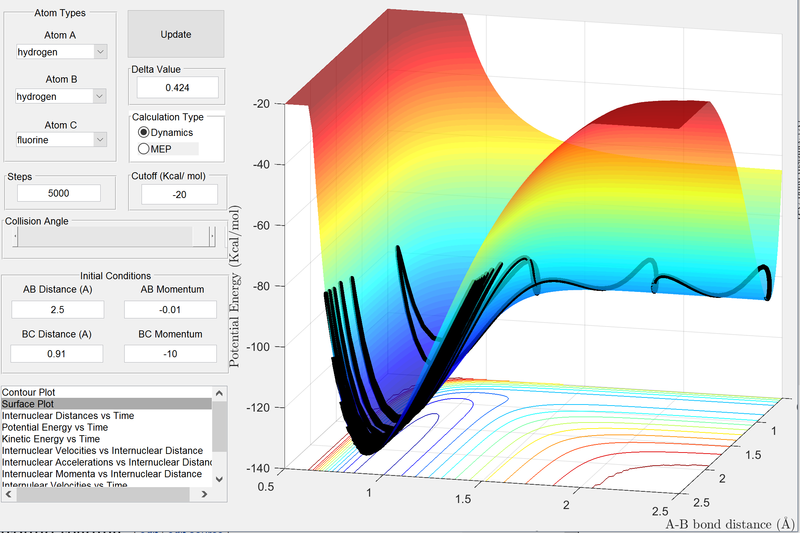Click the Potential Energy axis label

click(234, 286)
